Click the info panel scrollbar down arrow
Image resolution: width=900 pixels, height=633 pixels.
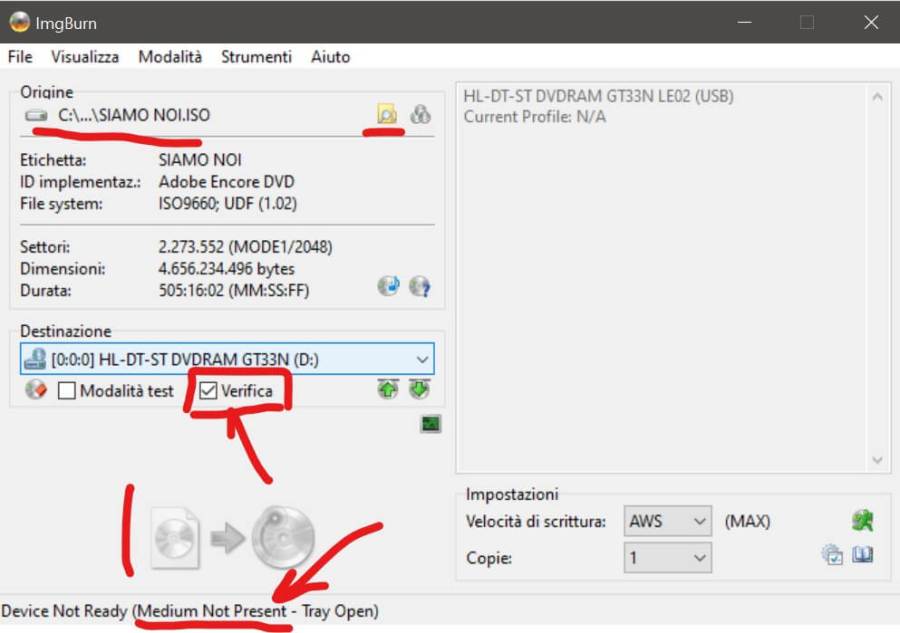click(x=877, y=459)
